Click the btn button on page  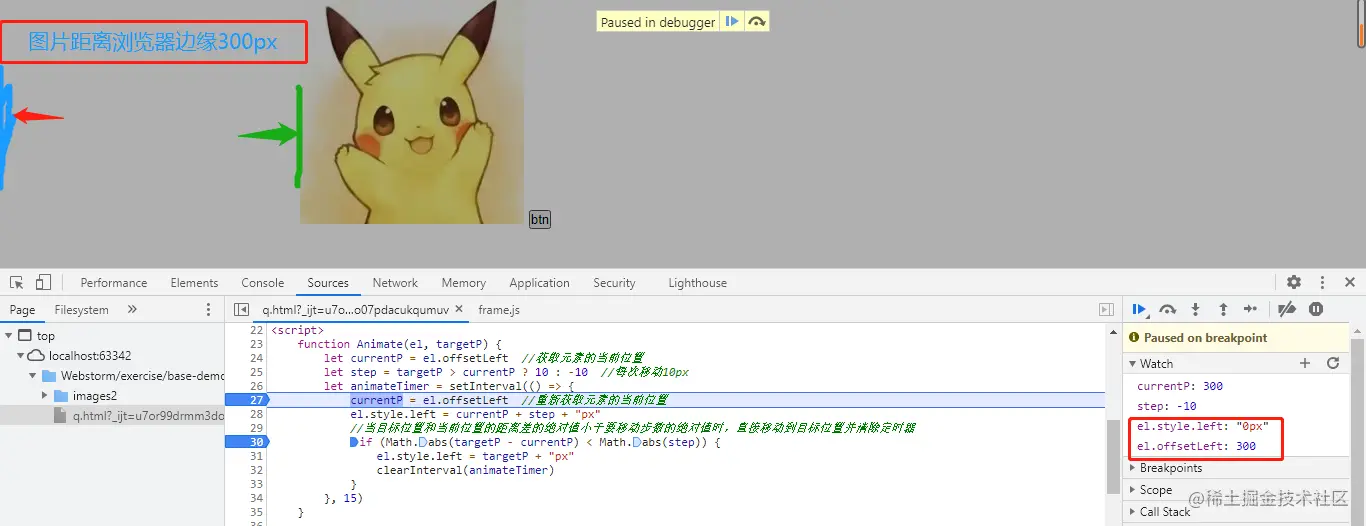(540, 220)
